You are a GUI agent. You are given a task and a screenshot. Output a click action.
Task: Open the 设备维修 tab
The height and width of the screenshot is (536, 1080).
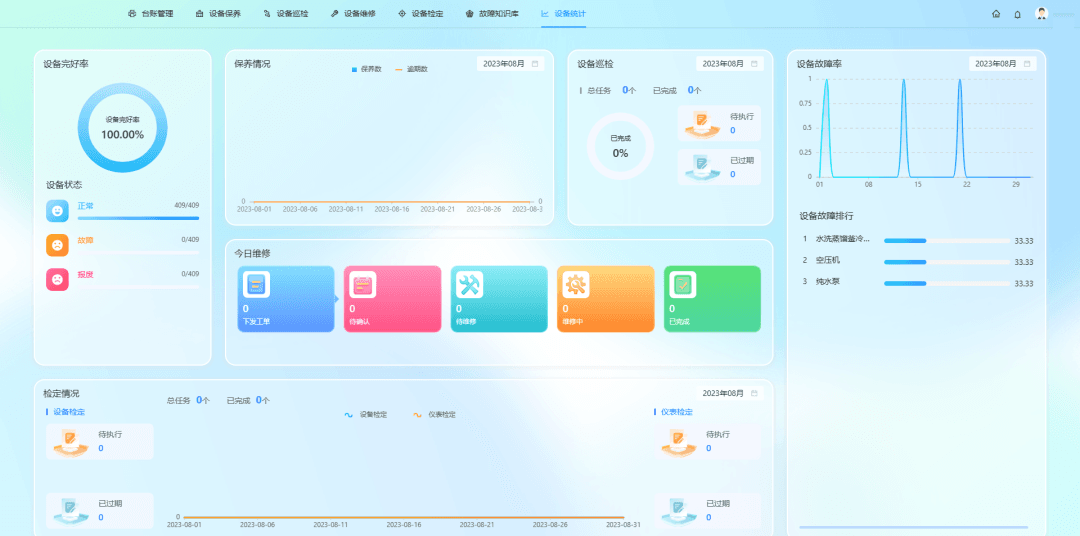[x=353, y=14]
